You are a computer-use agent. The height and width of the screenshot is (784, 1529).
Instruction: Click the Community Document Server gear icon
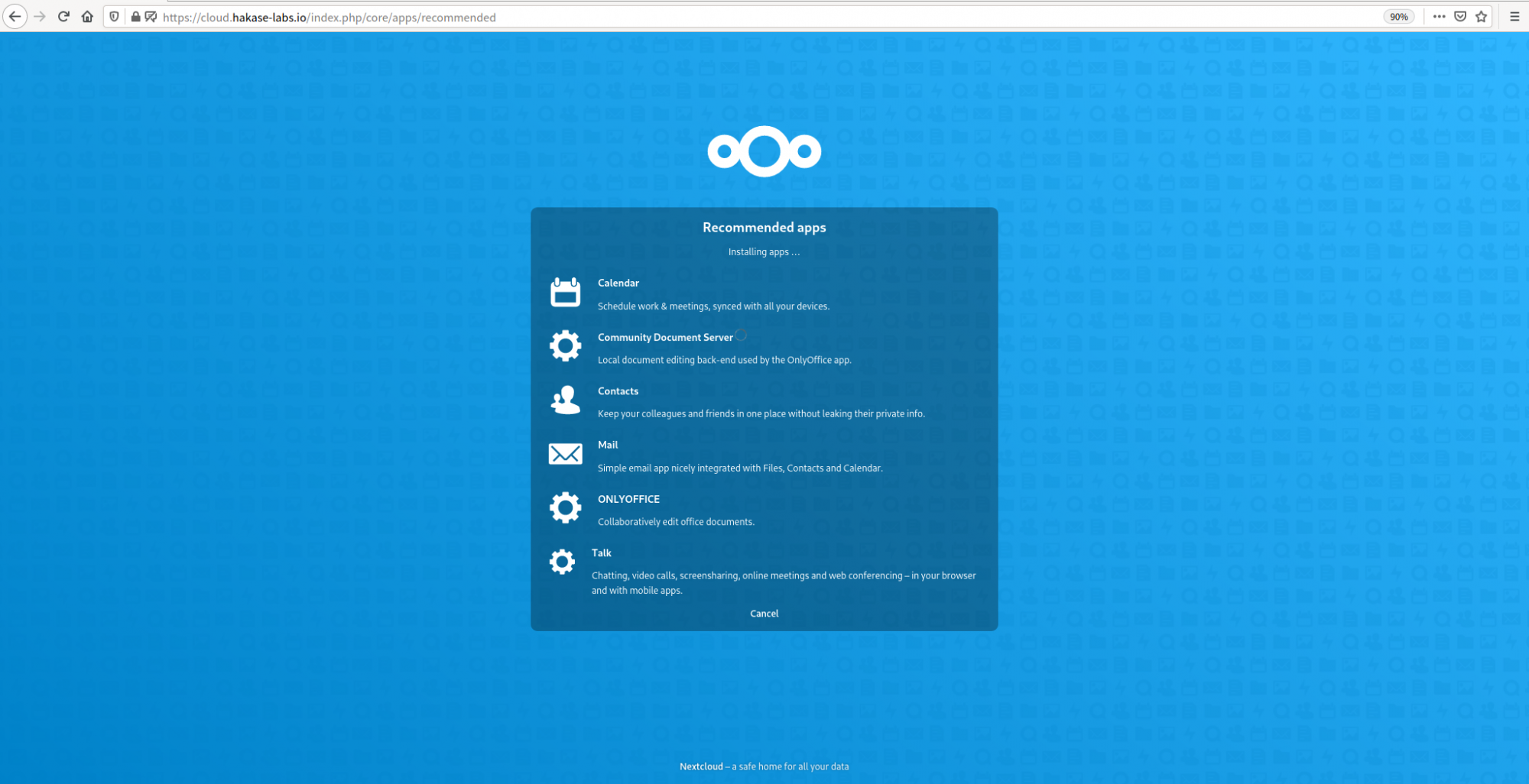pos(565,346)
